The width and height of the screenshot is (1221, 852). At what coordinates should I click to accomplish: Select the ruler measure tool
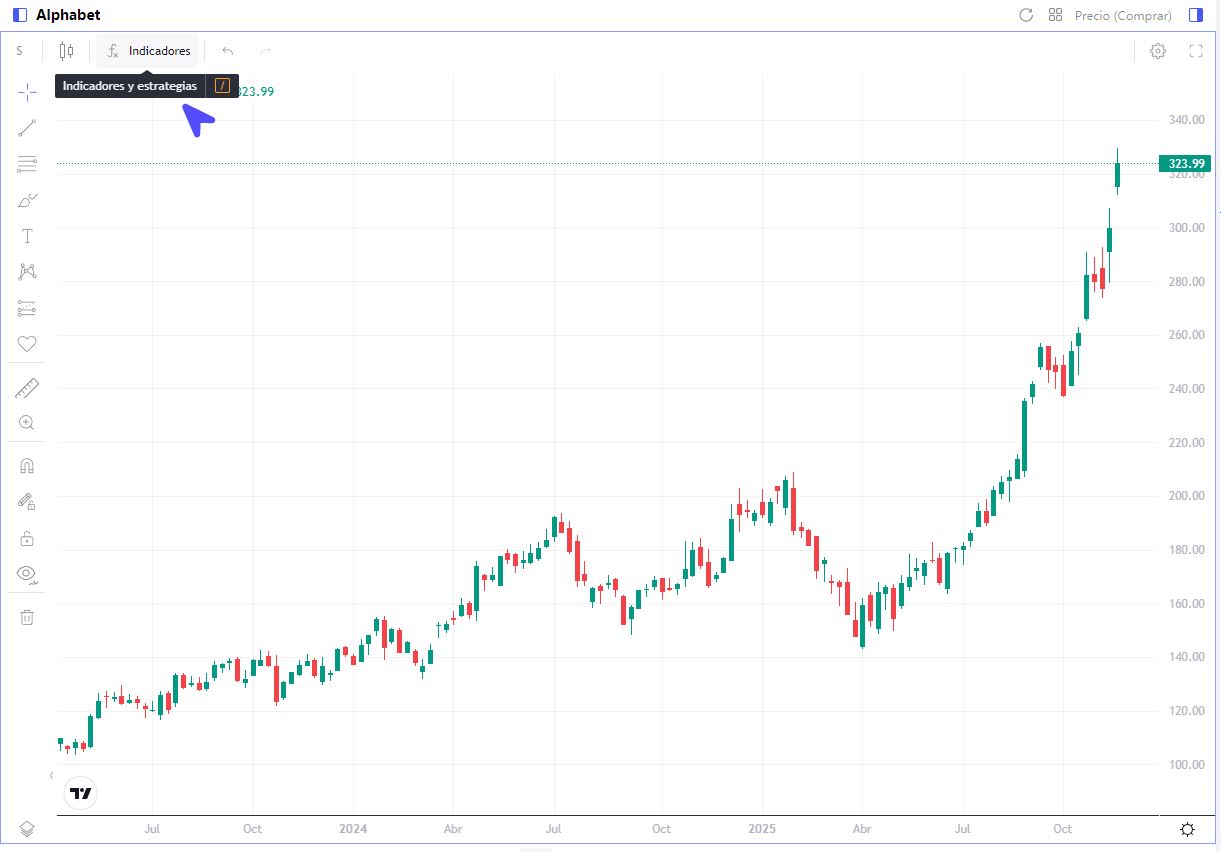click(27, 389)
